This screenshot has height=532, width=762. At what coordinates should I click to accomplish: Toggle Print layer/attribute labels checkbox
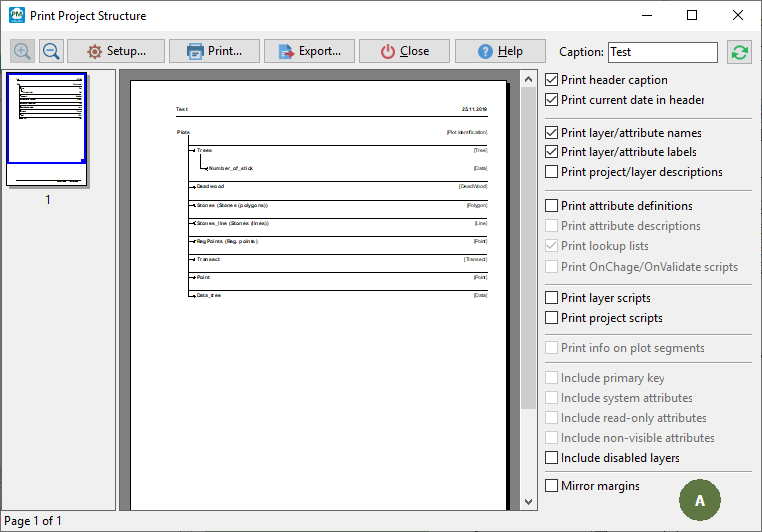(x=552, y=152)
